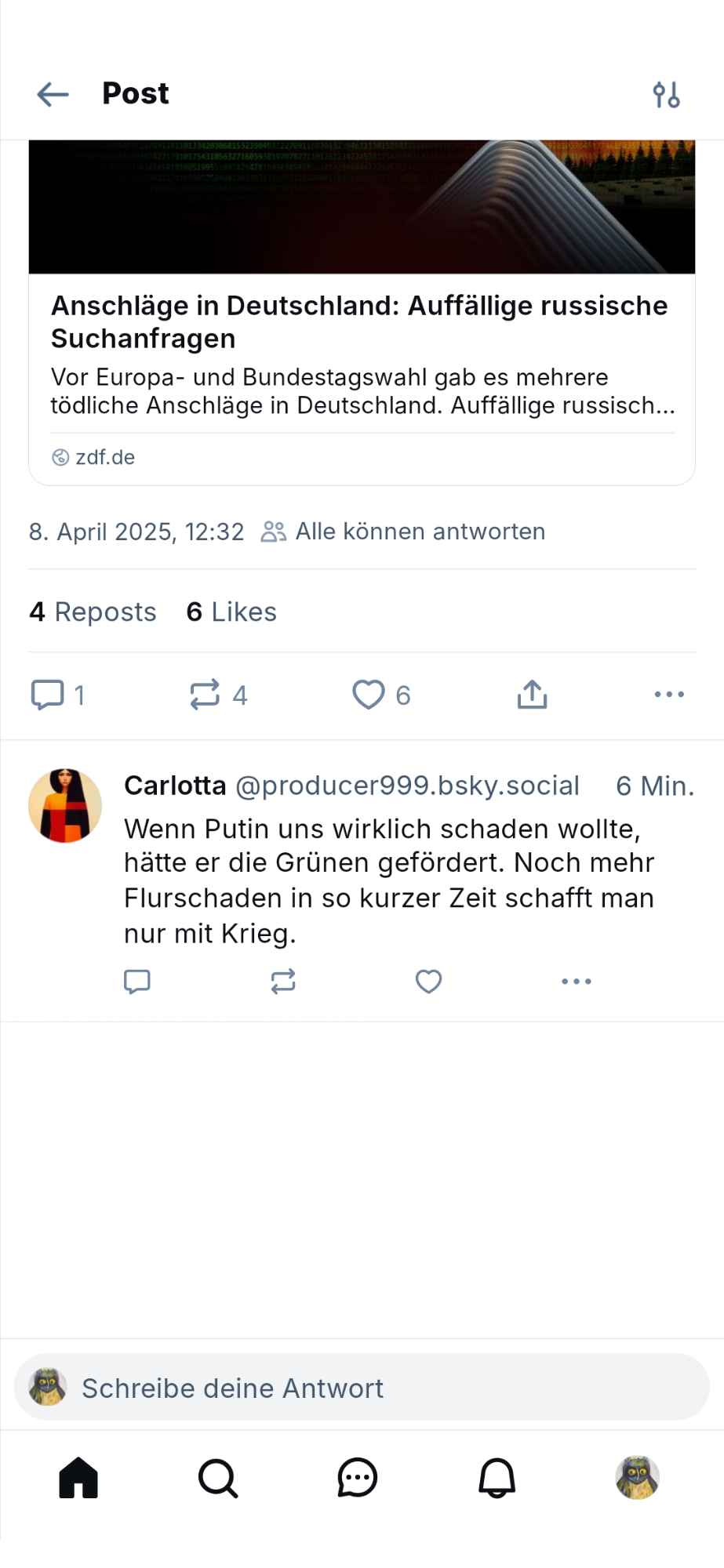Reply to the main post
The width and height of the screenshot is (724, 1568).
tap(48, 695)
